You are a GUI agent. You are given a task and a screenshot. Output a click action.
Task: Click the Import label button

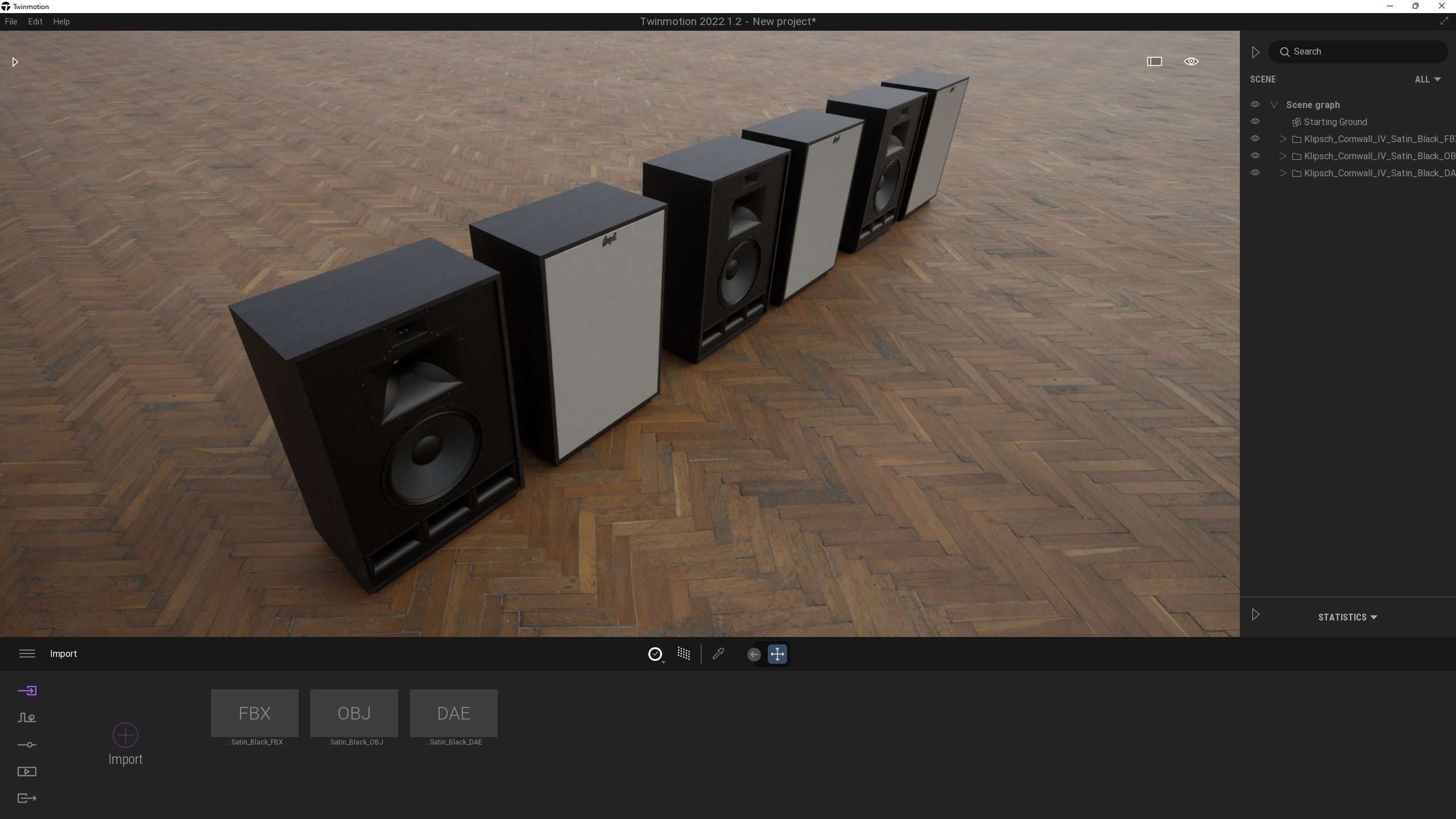[x=125, y=759]
